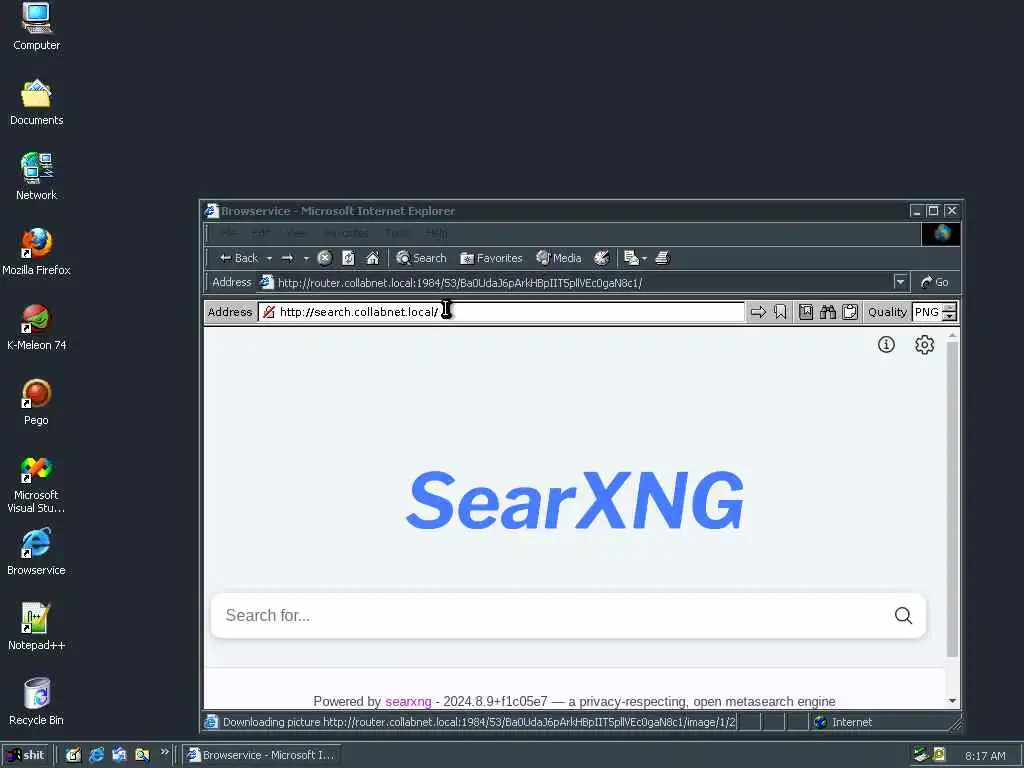The image size is (1024, 768).
Task: Expand the IE address bar dropdown
Action: (x=901, y=282)
